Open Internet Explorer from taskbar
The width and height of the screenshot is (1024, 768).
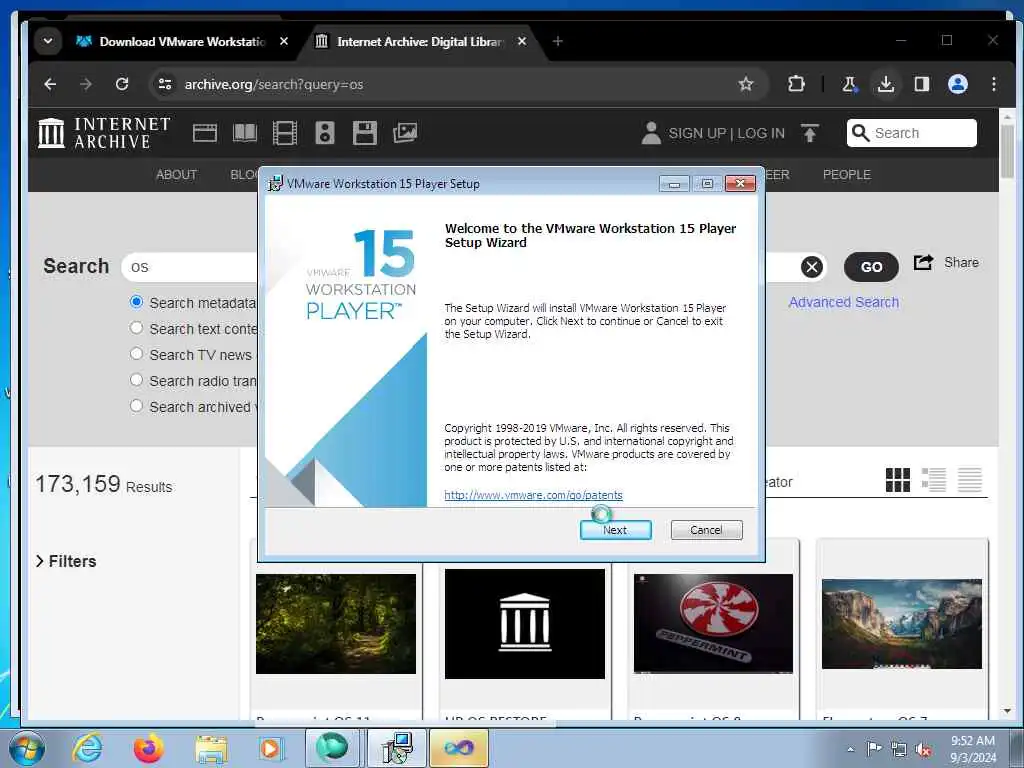[88, 748]
